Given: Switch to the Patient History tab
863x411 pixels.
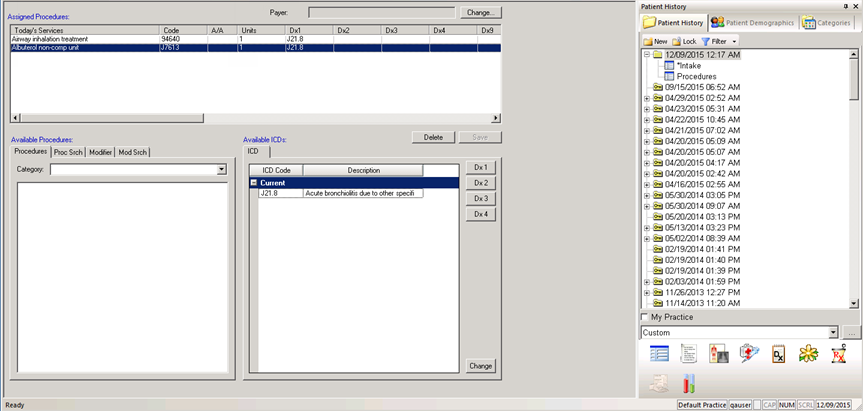Looking at the screenshot, I should pos(675,23).
